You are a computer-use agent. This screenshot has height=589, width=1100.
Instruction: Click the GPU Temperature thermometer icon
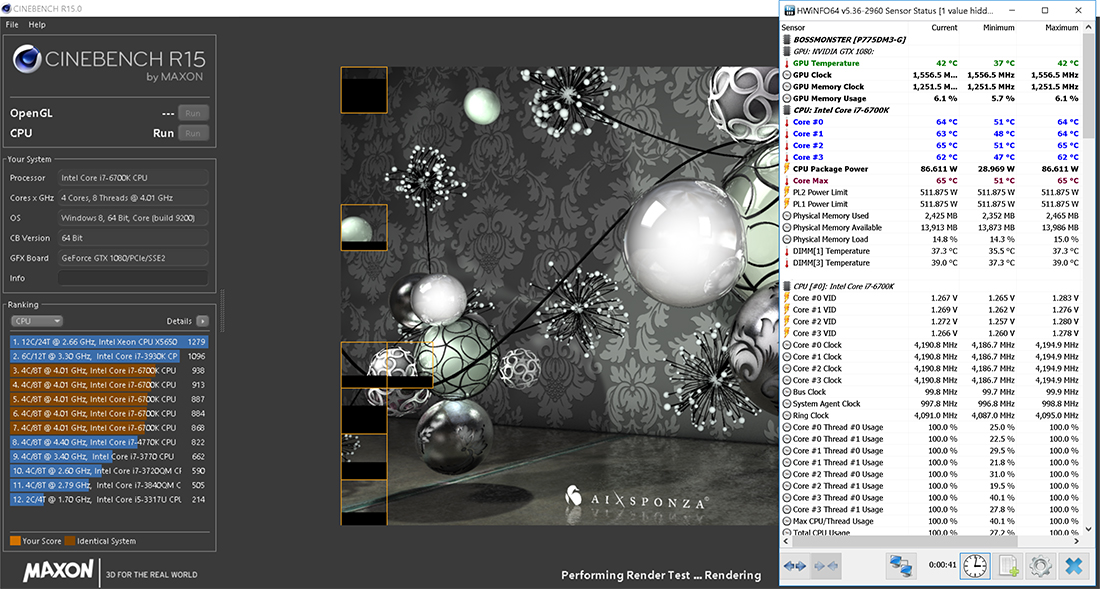click(786, 63)
